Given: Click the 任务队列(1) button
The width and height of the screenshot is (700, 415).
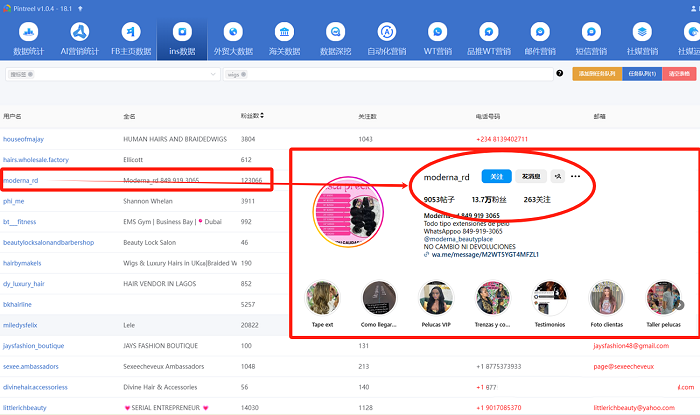Looking at the screenshot, I should [642, 74].
